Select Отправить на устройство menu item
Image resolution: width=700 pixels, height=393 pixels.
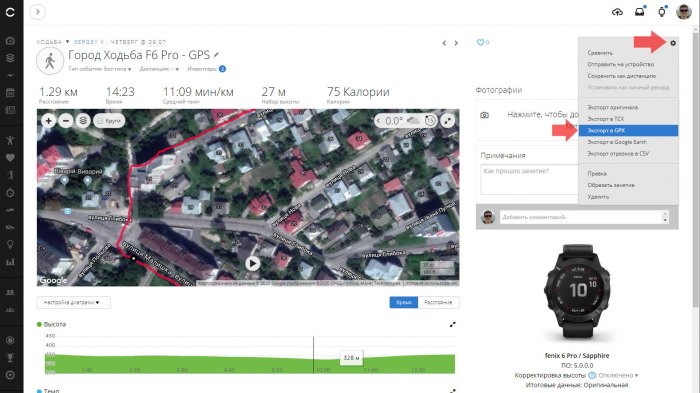coord(621,64)
